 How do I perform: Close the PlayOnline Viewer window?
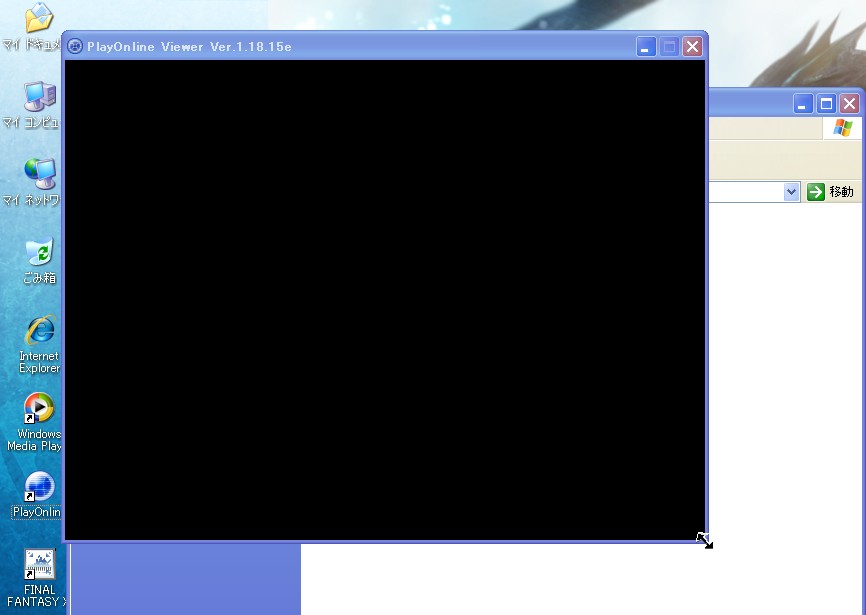click(x=691, y=47)
